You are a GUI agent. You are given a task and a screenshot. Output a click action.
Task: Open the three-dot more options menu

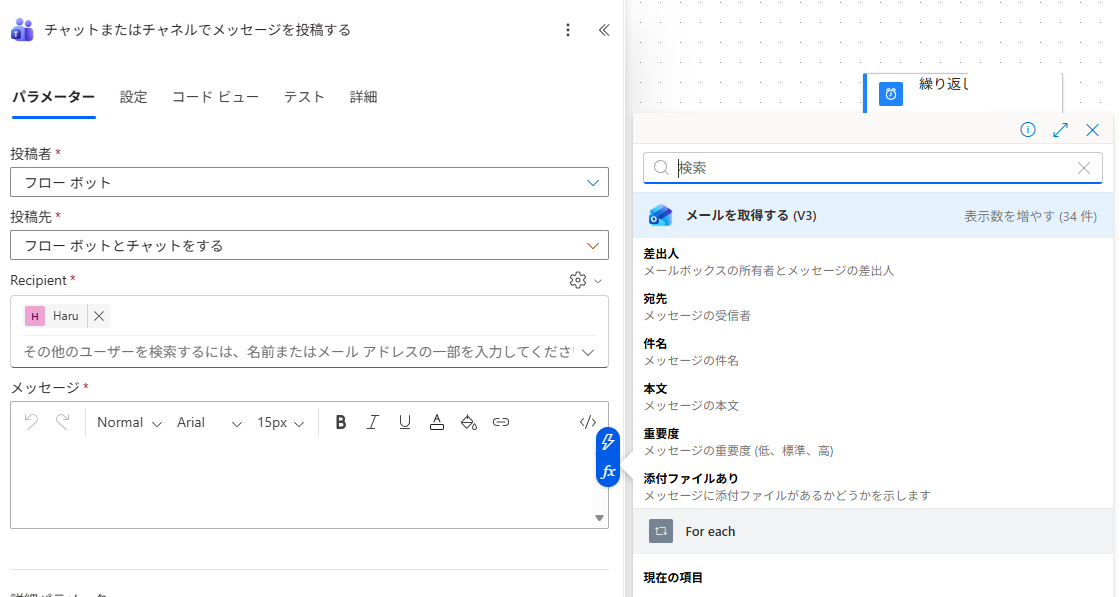568,30
